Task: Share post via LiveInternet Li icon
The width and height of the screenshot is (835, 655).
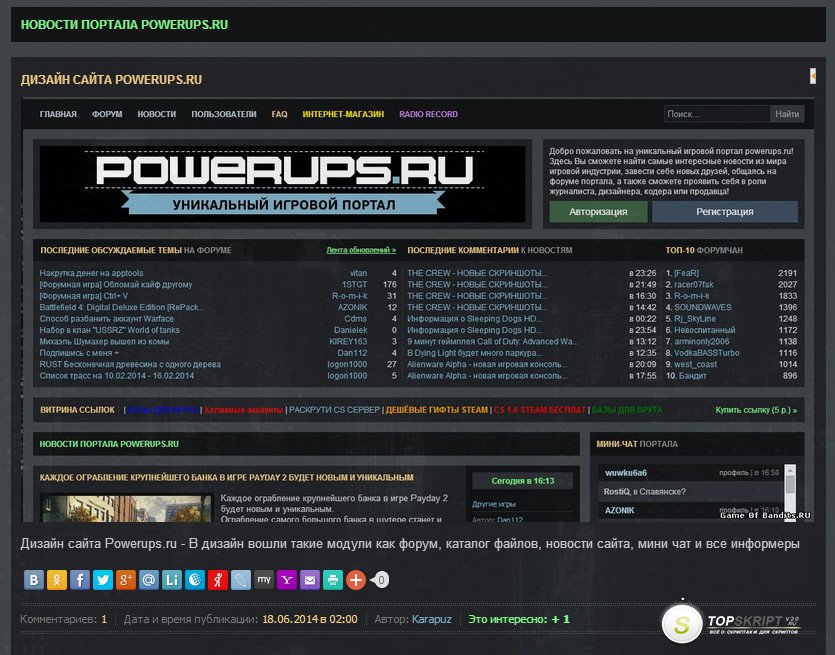Action: (171, 579)
